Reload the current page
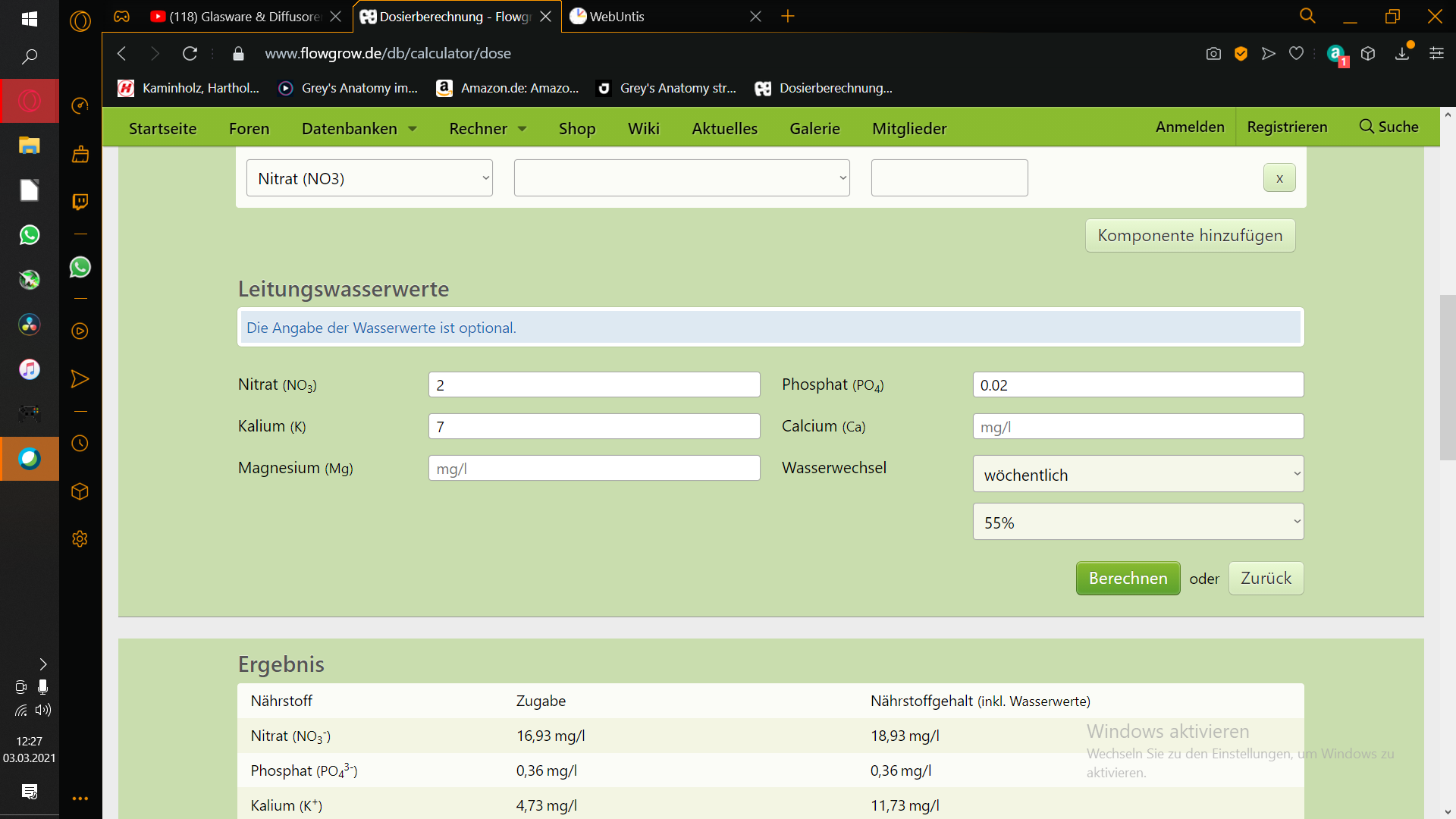 click(x=190, y=53)
